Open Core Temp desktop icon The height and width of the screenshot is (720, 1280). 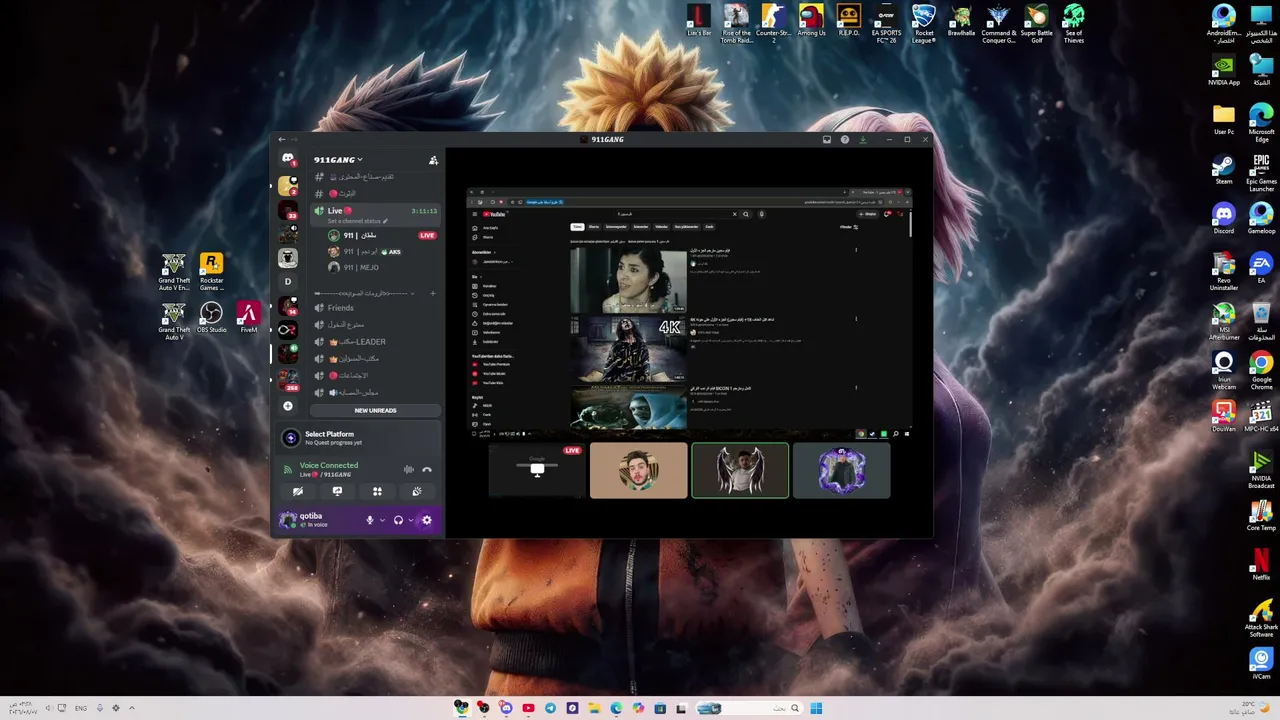[1261, 516]
